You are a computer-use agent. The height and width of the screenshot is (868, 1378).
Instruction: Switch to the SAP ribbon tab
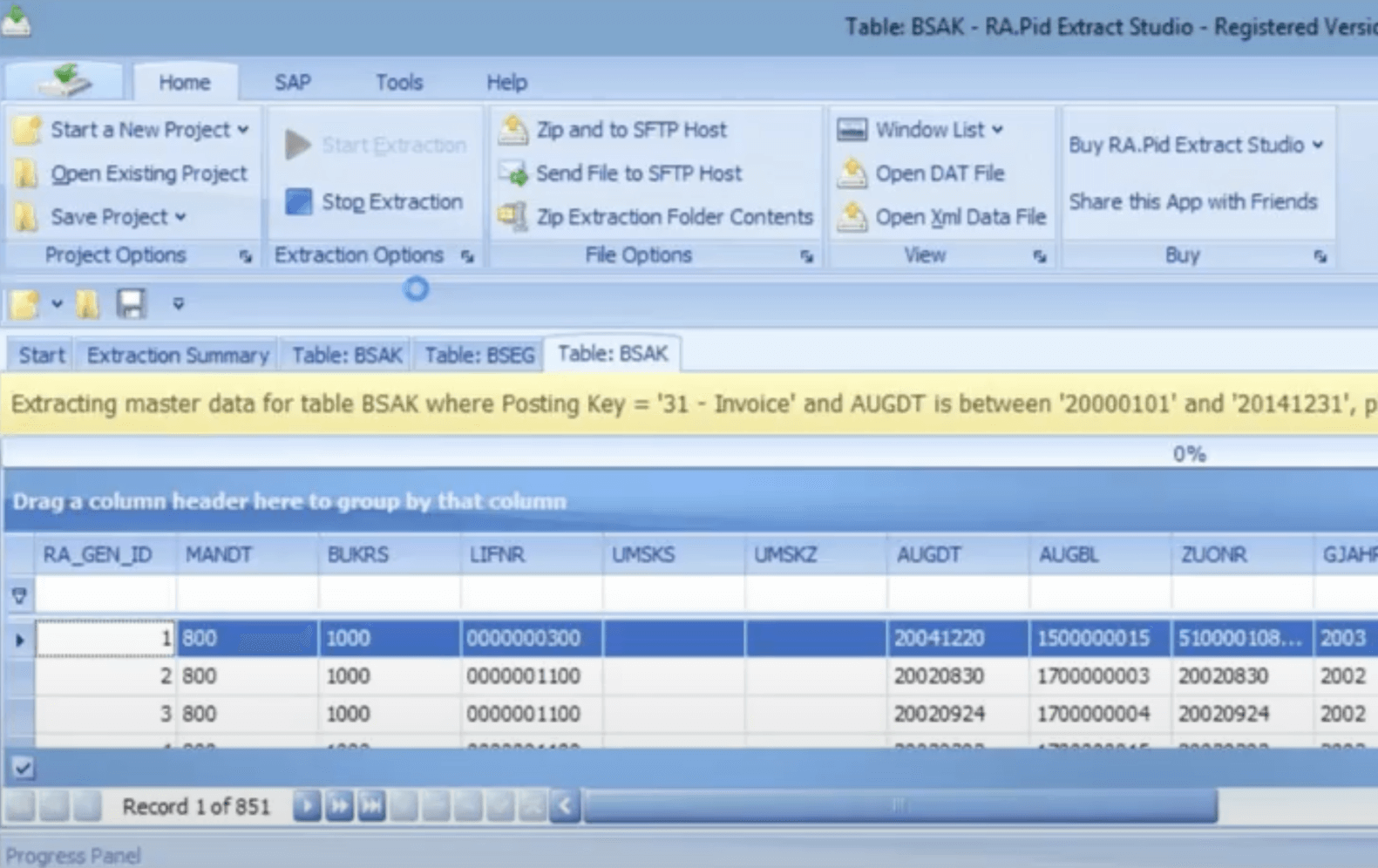pos(293,82)
